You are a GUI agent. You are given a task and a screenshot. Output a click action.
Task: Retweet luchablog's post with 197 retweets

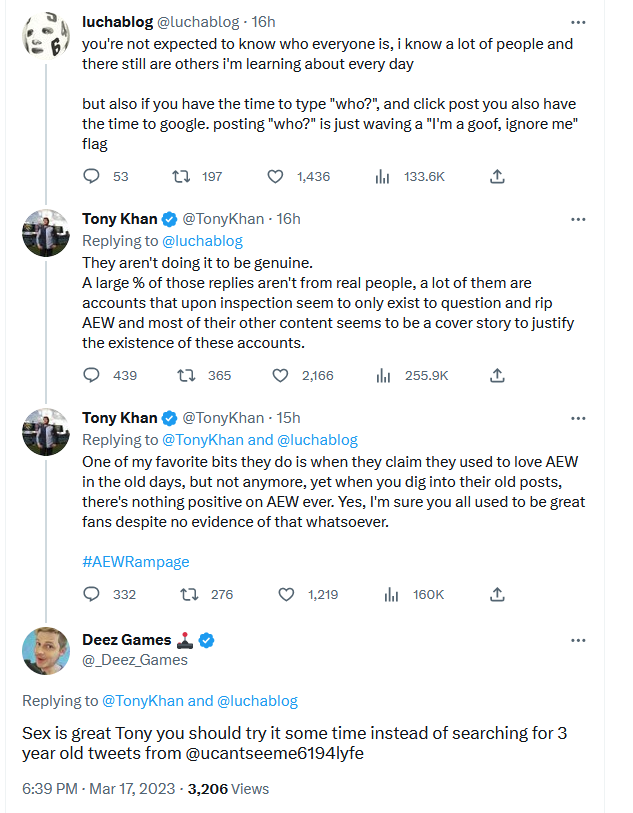click(183, 177)
